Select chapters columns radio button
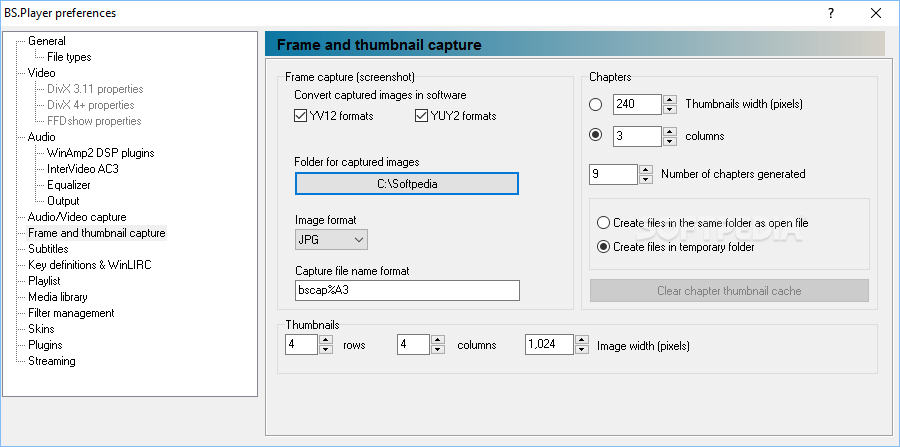The width and height of the screenshot is (900, 447). (596, 136)
